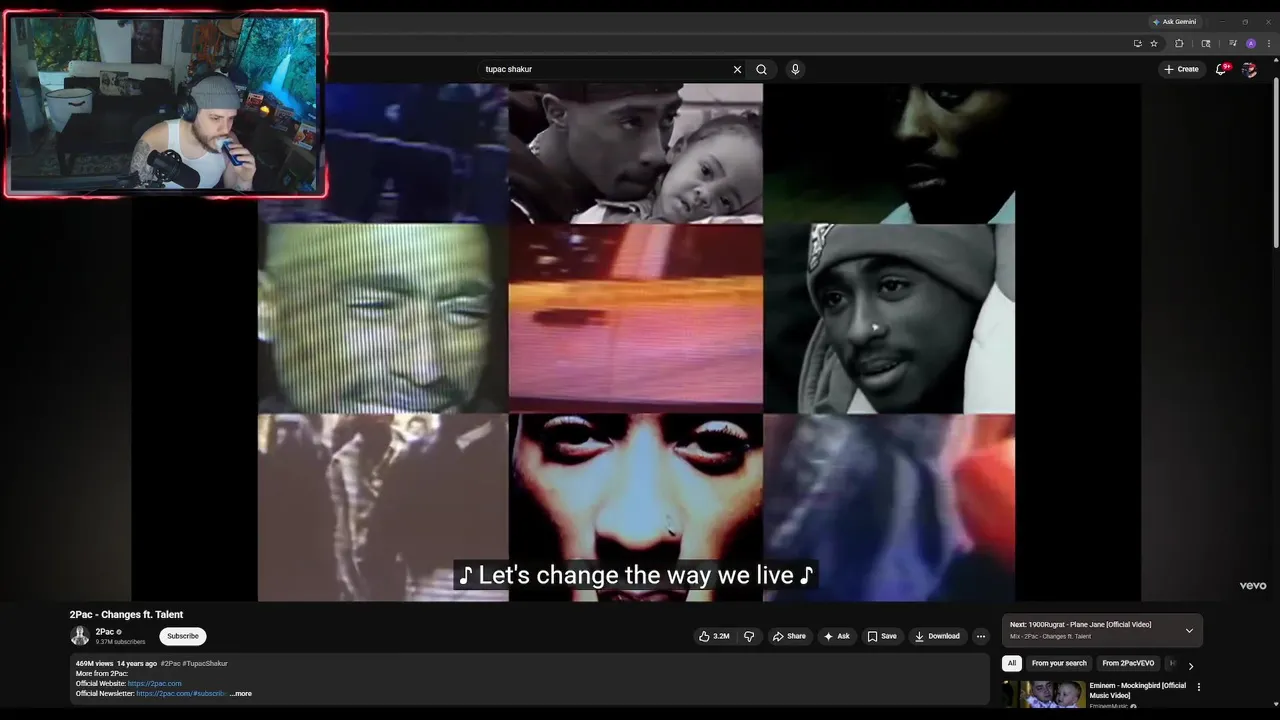1280x720 pixels.
Task: Click the video player area
Action: click(x=636, y=342)
